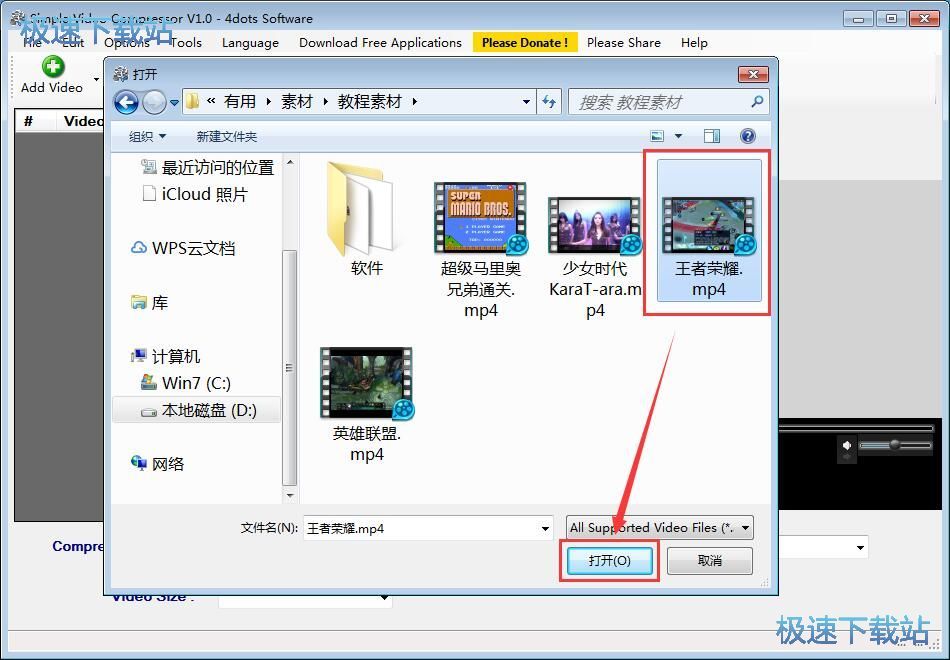The width and height of the screenshot is (950, 660).
Task: Click 教程素材 in the address breadcrumb
Action: pyautogui.click(x=370, y=102)
